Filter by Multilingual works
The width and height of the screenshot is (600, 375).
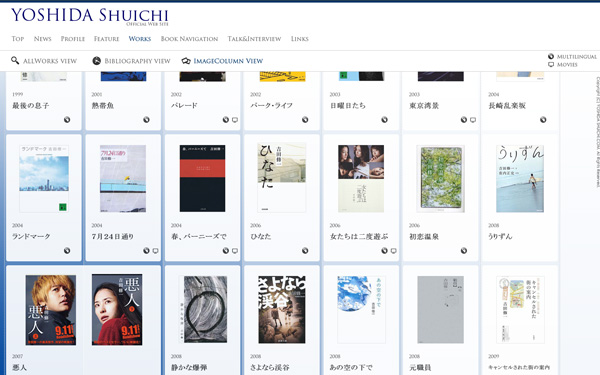click(576, 57)
